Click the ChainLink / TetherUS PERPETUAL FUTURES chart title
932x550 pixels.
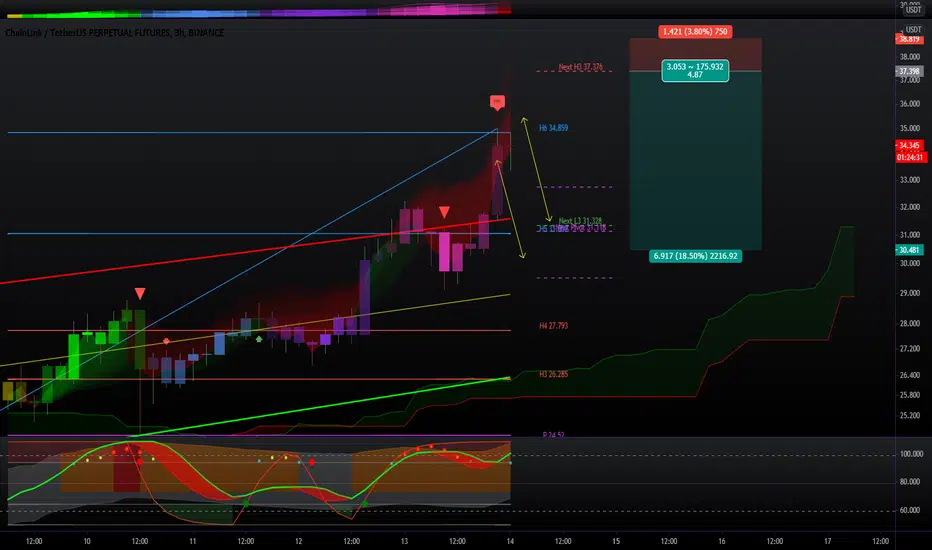tap(114, 33)
